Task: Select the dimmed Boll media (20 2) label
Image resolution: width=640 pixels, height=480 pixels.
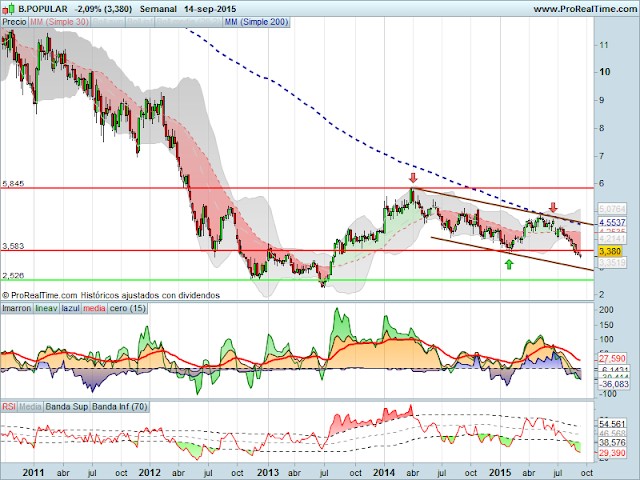Action: (189, 22)
